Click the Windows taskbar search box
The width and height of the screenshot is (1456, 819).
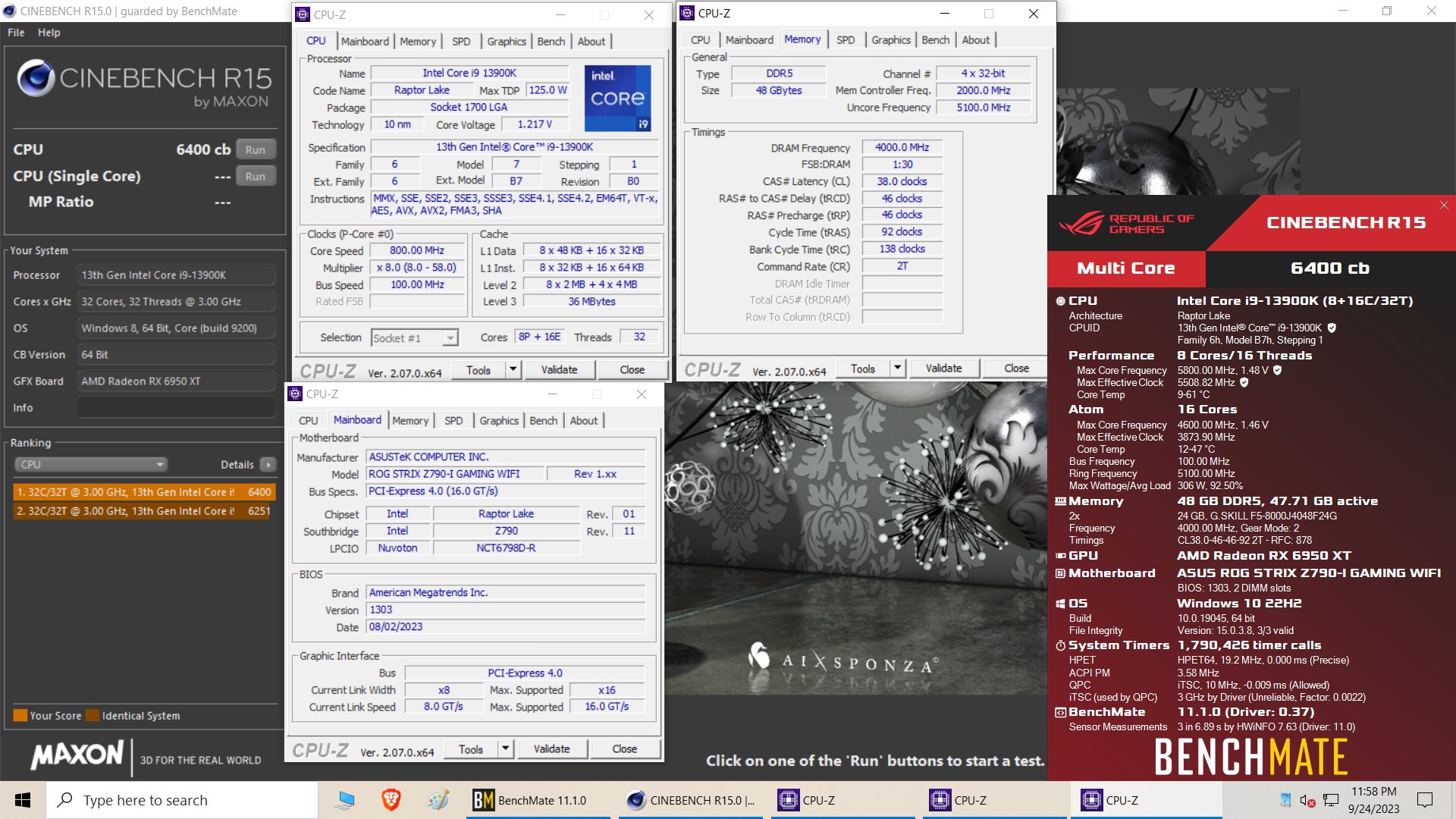tap(183, 800)
